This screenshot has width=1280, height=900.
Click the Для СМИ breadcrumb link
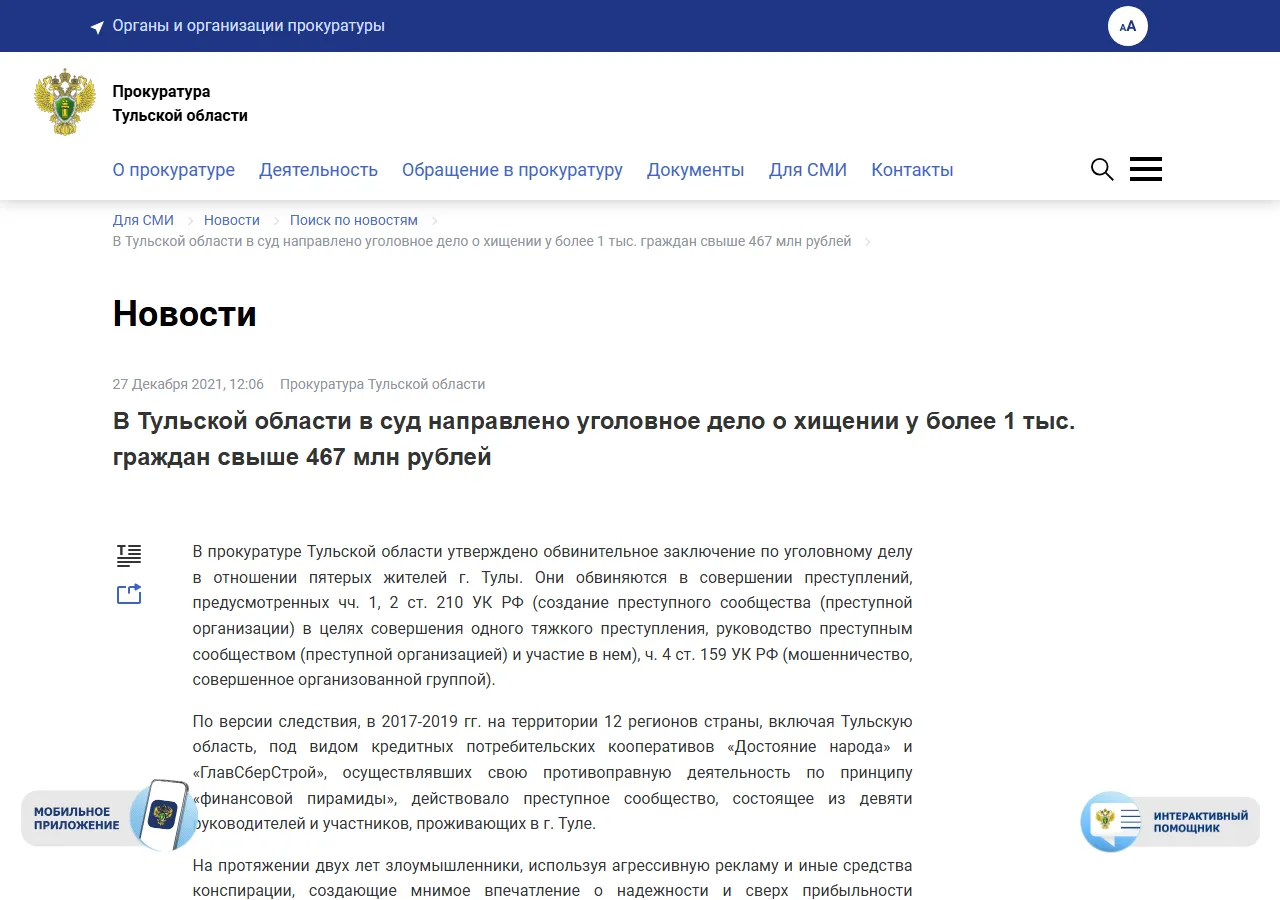(x=143, y=220)
